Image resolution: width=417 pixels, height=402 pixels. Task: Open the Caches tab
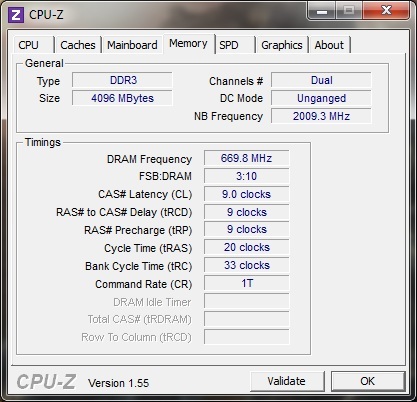click(78, 45)
